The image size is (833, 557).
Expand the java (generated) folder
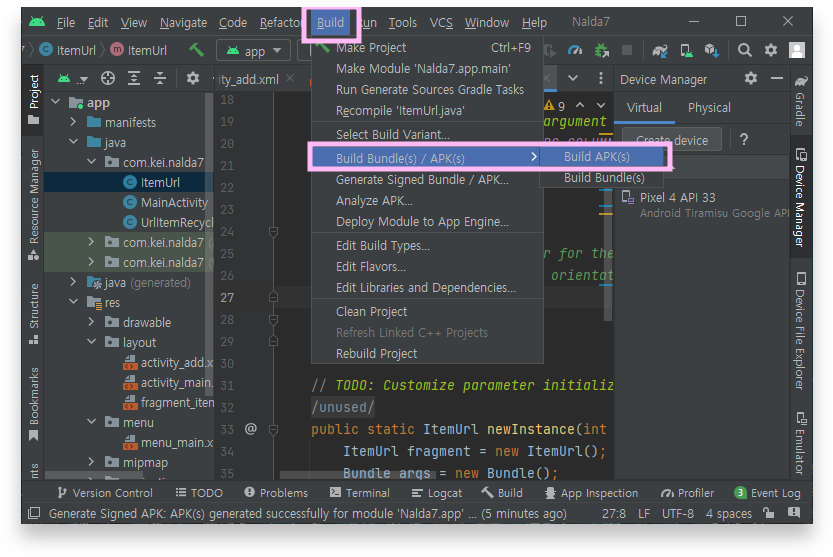pos(74,282)
